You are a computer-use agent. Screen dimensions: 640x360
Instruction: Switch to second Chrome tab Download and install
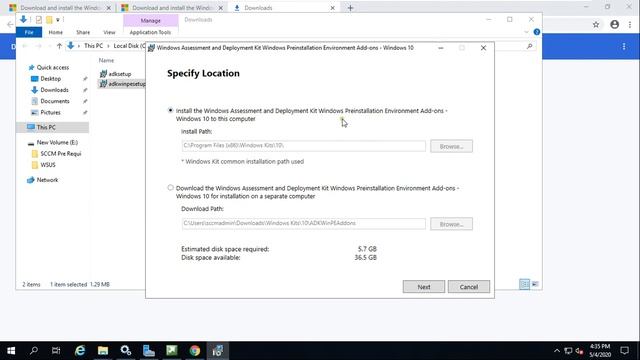(x=171, y=8)
